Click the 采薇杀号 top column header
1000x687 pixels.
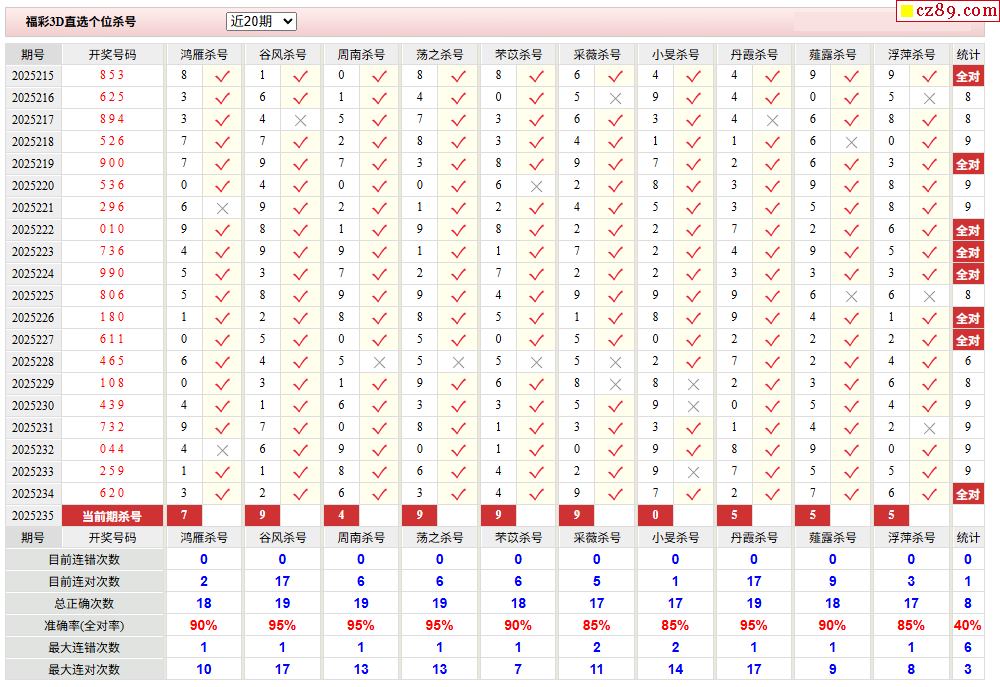(x=597, y=55)
